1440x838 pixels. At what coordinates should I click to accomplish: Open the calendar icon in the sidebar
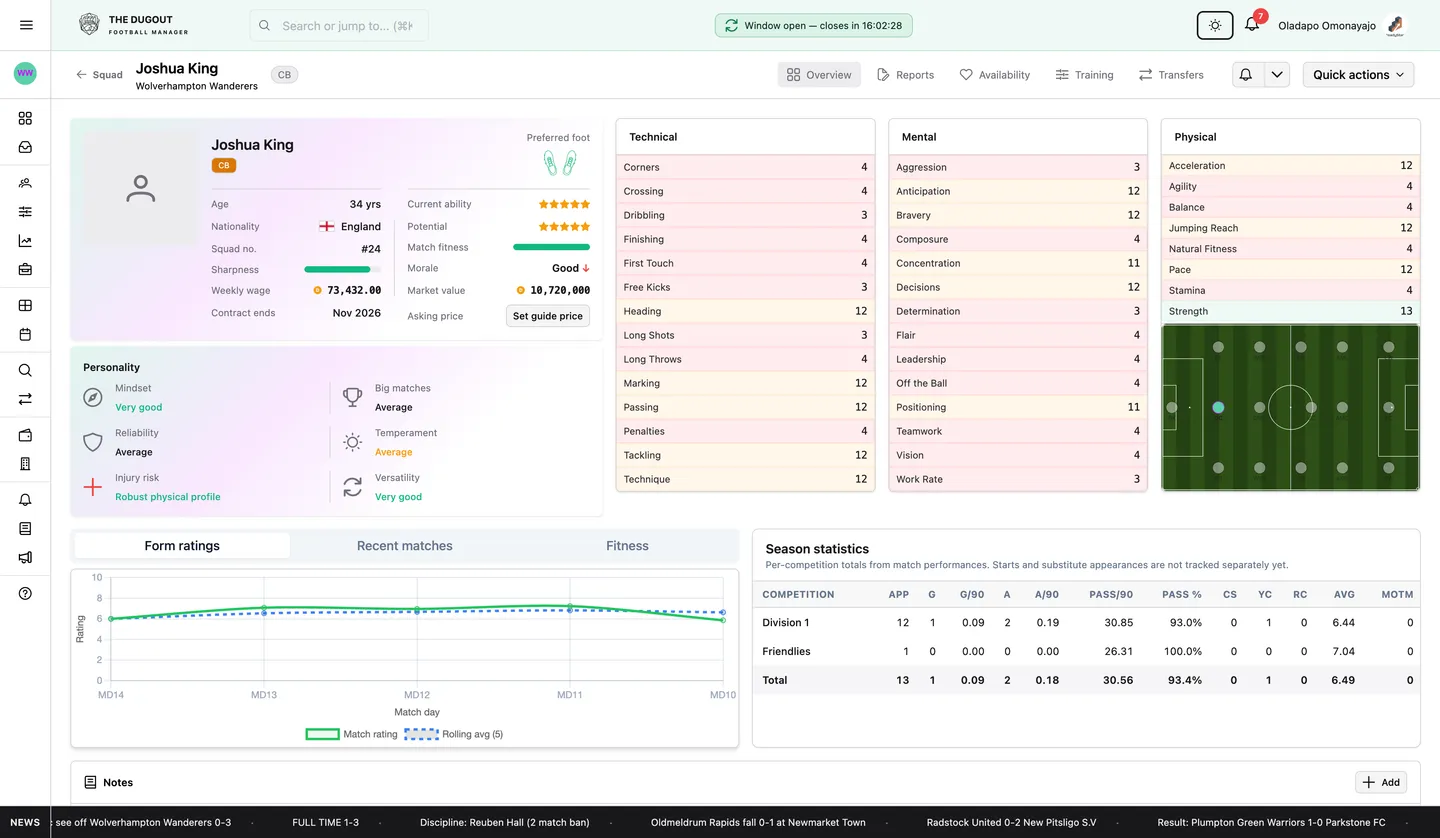coord(25,335)
